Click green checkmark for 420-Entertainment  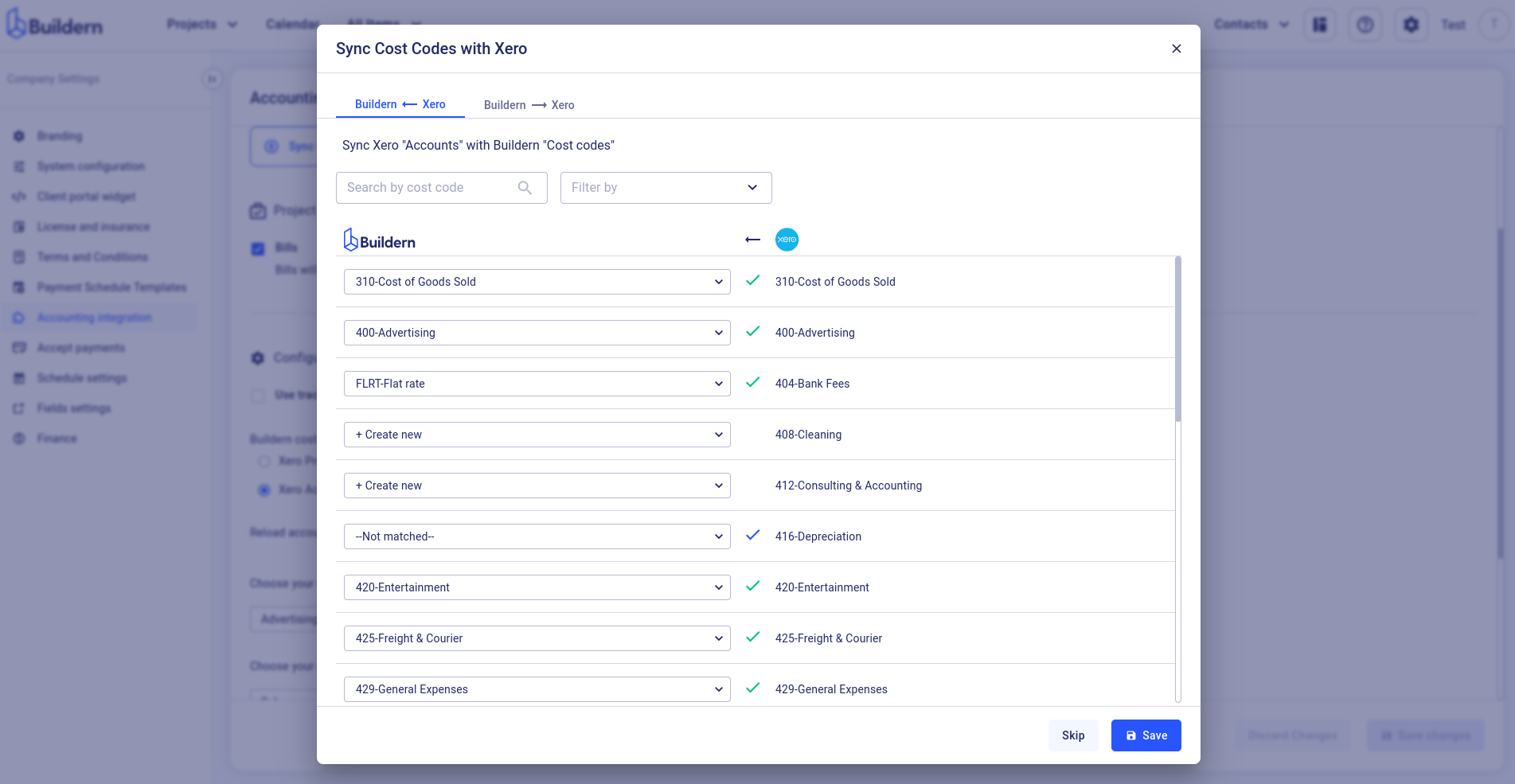[x=752, y=586]
